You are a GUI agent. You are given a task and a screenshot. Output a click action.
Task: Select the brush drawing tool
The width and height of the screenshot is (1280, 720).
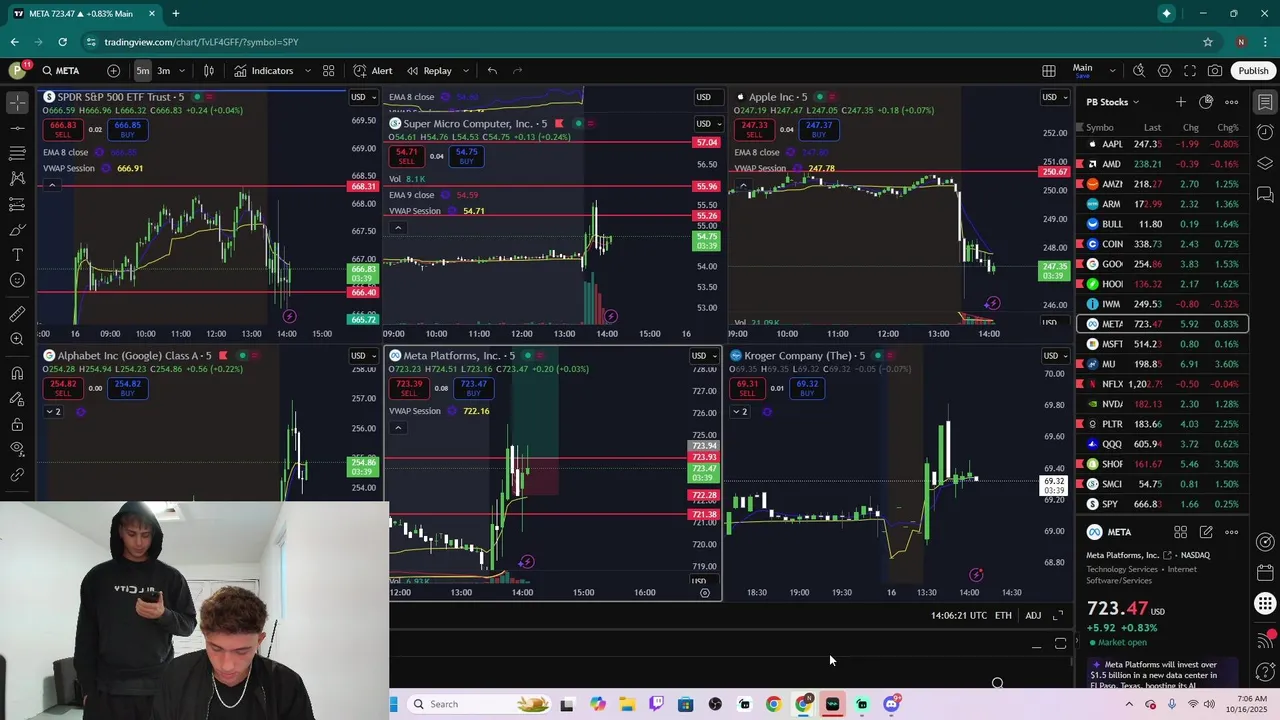tap(17, 230)
